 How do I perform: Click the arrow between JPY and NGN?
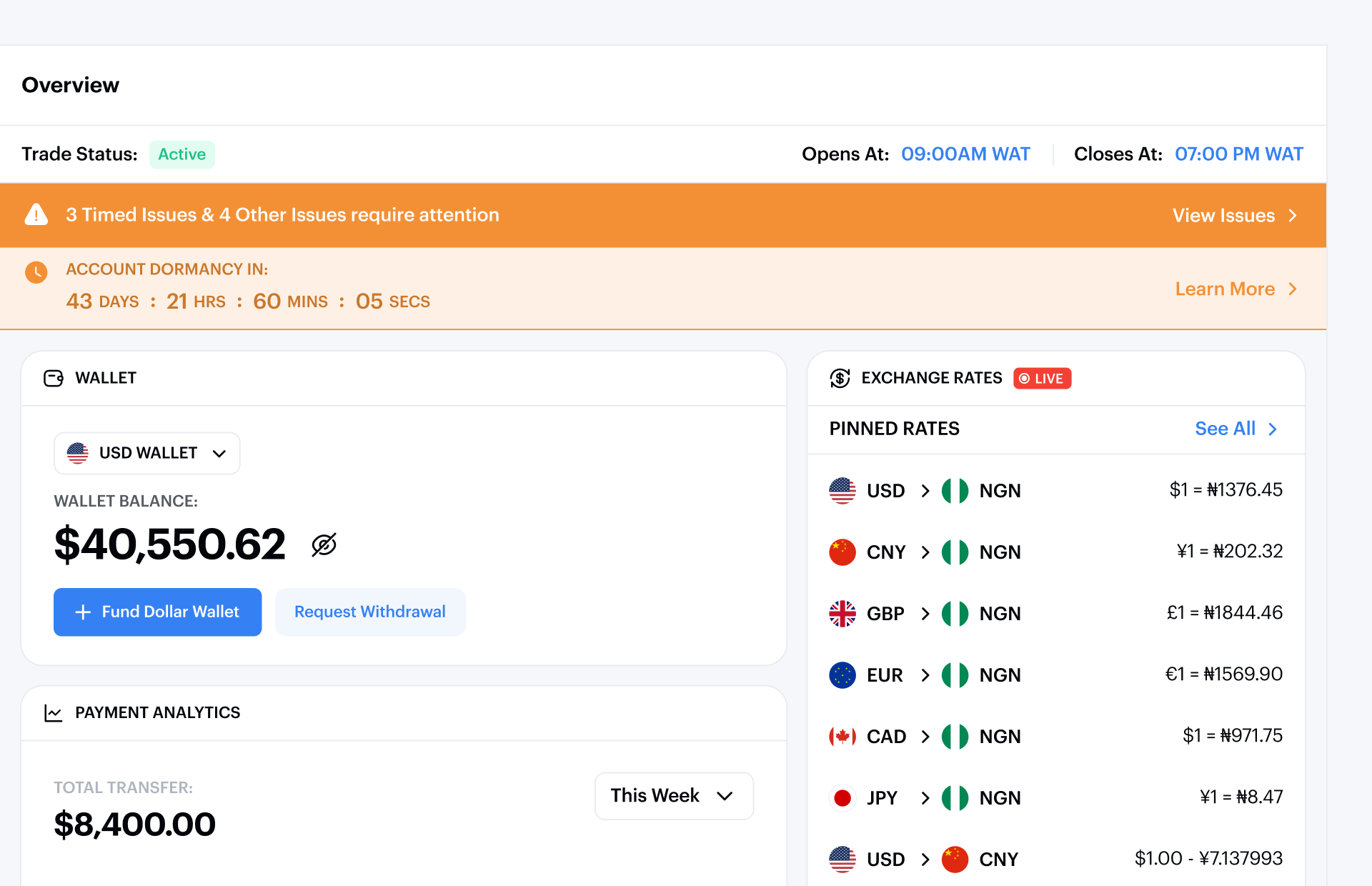pos(925,798)
